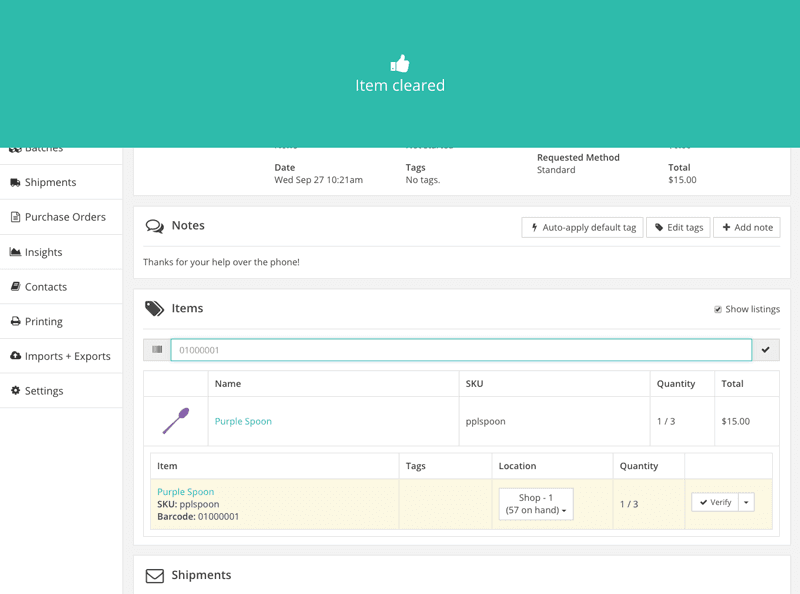Expand the dropdown arrow next to Verify
The image size is (800, 594).
coord(746,502)
